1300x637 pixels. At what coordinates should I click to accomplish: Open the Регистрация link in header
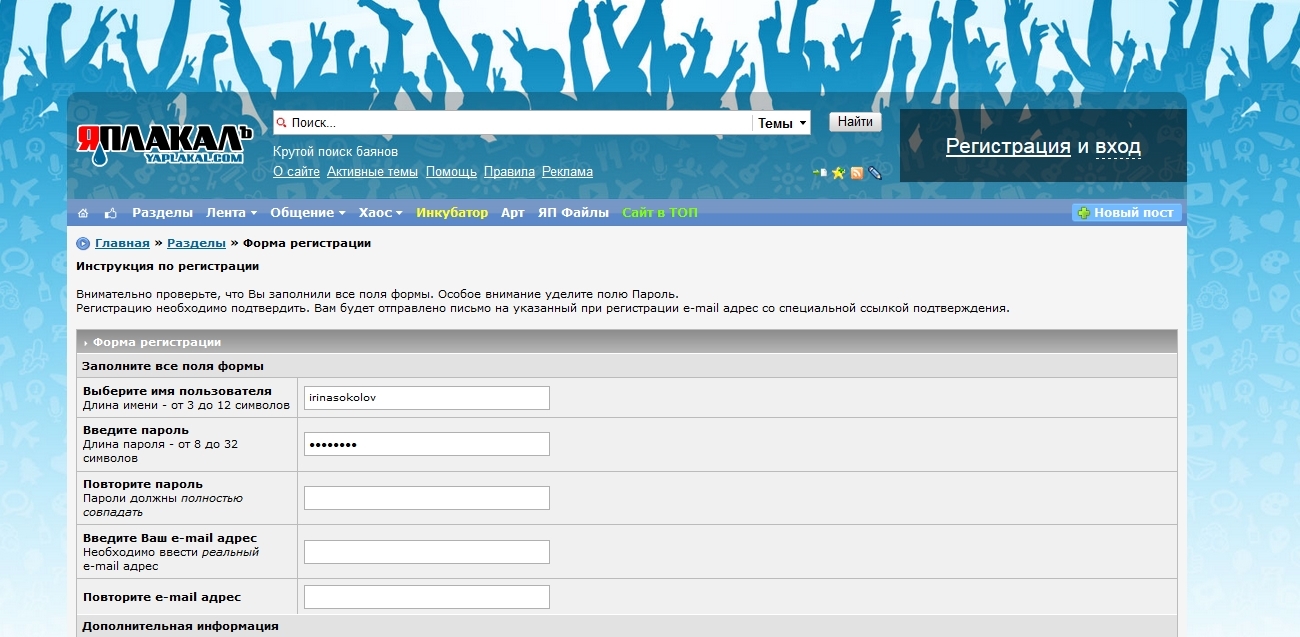tap(1008, 147)
